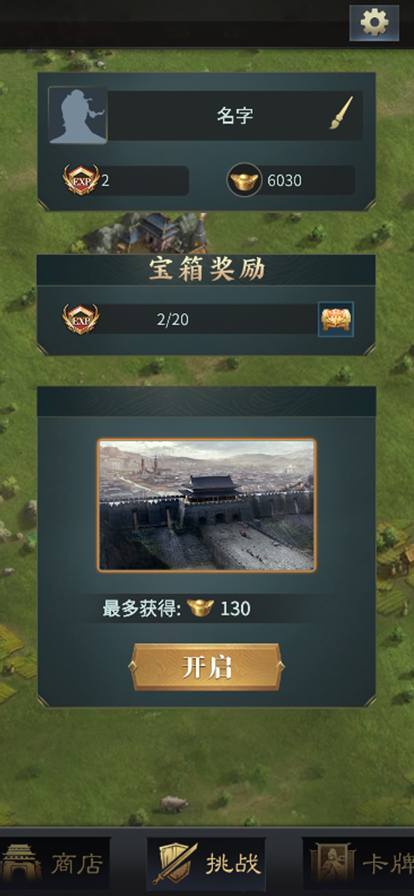
Task: Open the fortress city challenge thumbnail
Action: (x=206, y=505)
